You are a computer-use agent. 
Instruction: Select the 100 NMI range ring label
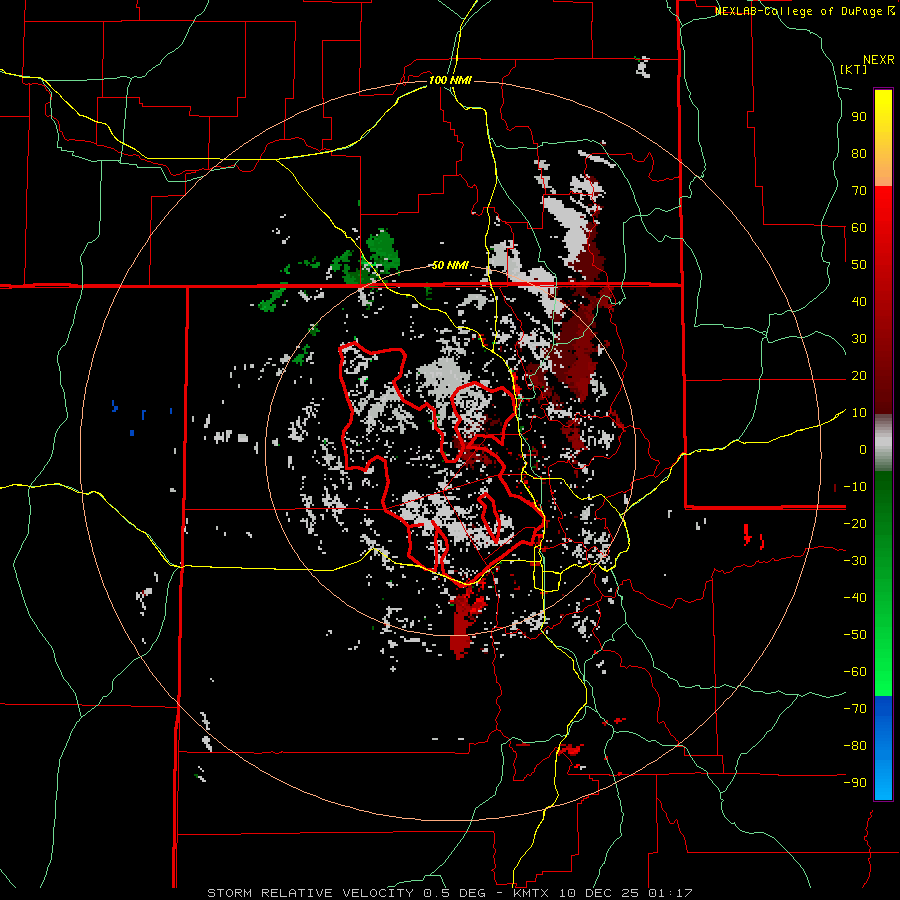click(450, 79)
